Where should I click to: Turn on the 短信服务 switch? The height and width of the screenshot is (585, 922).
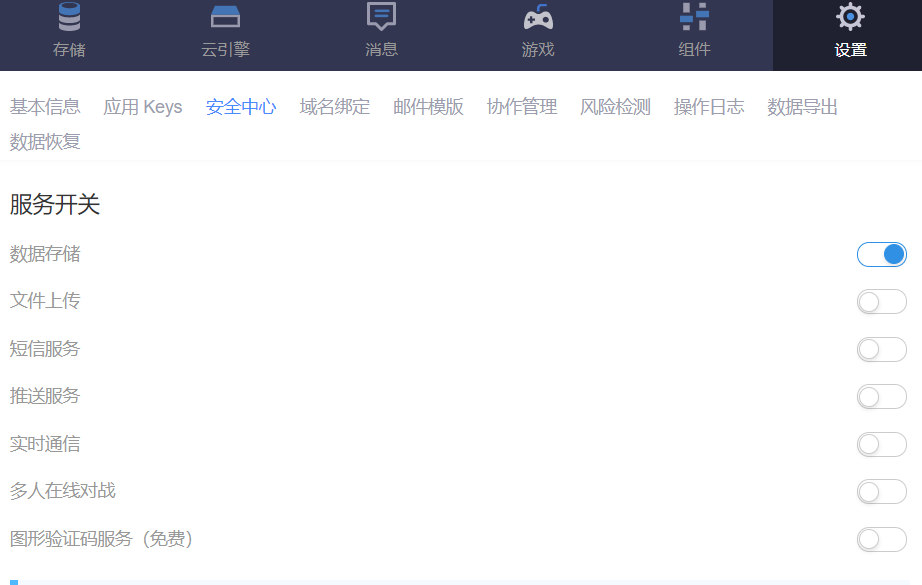[881, 349]
